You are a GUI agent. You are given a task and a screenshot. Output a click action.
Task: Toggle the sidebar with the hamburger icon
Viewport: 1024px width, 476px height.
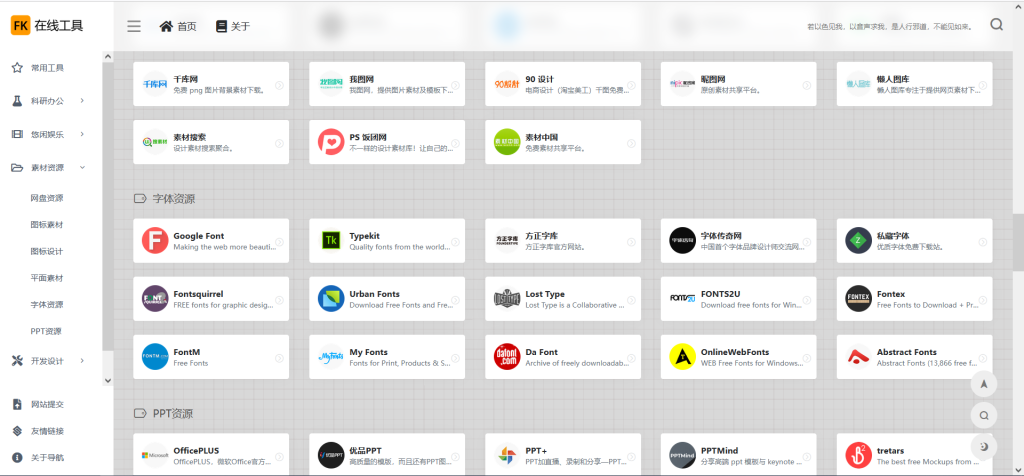pos(134,26)
